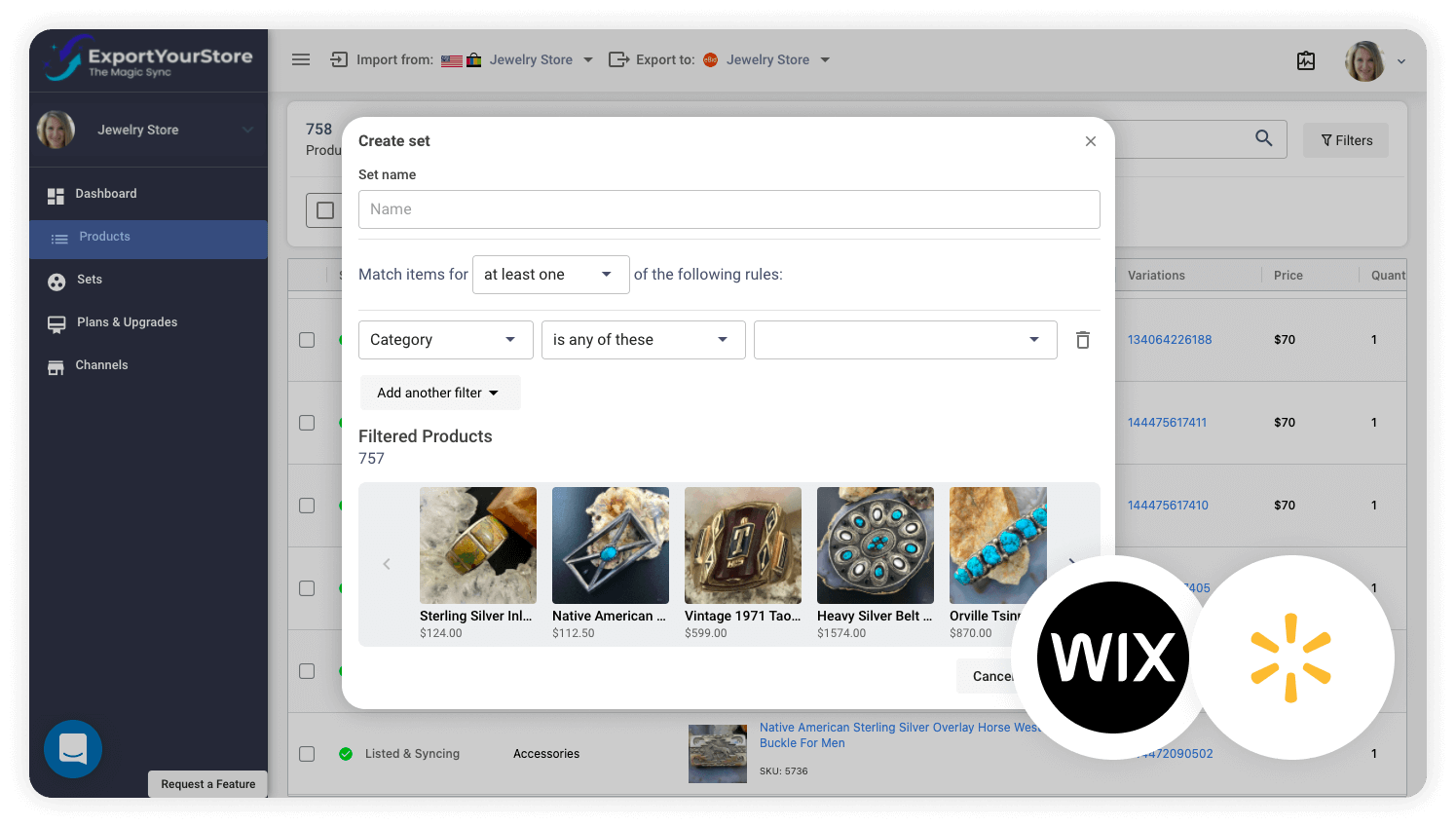Open the chat support bubble

[x=73, y=749]
